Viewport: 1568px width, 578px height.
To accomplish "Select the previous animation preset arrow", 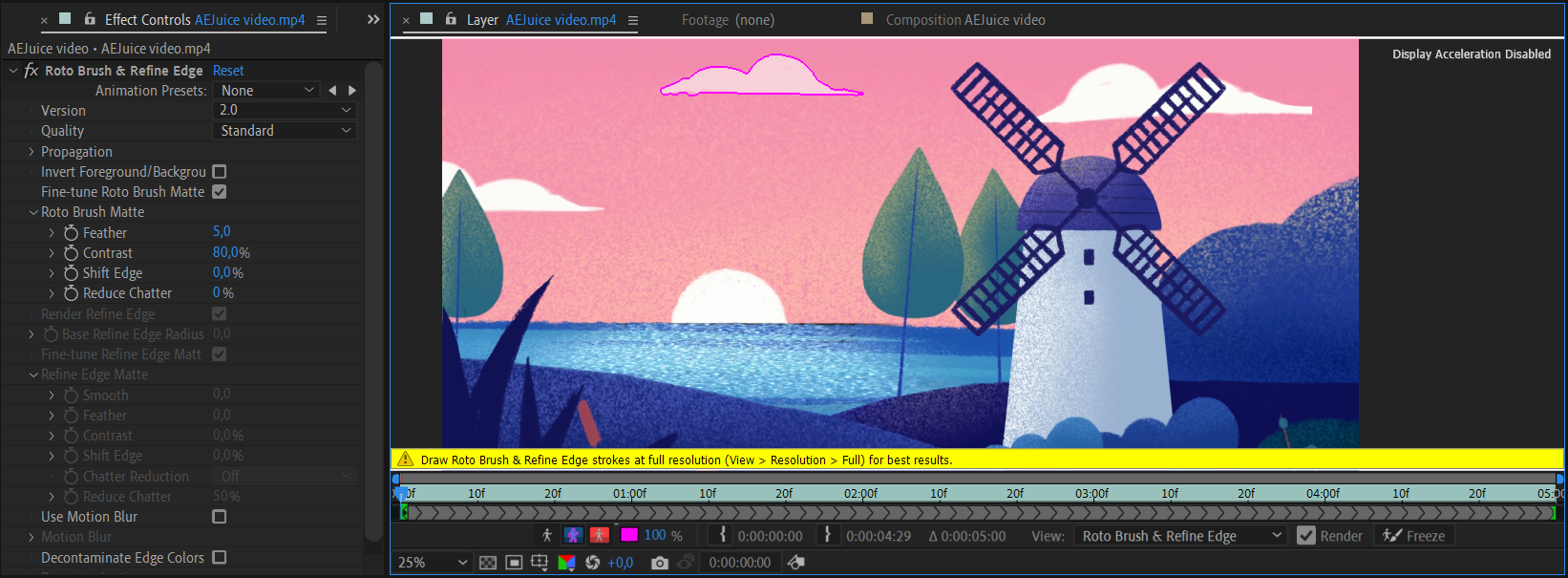I will (332, 91).
